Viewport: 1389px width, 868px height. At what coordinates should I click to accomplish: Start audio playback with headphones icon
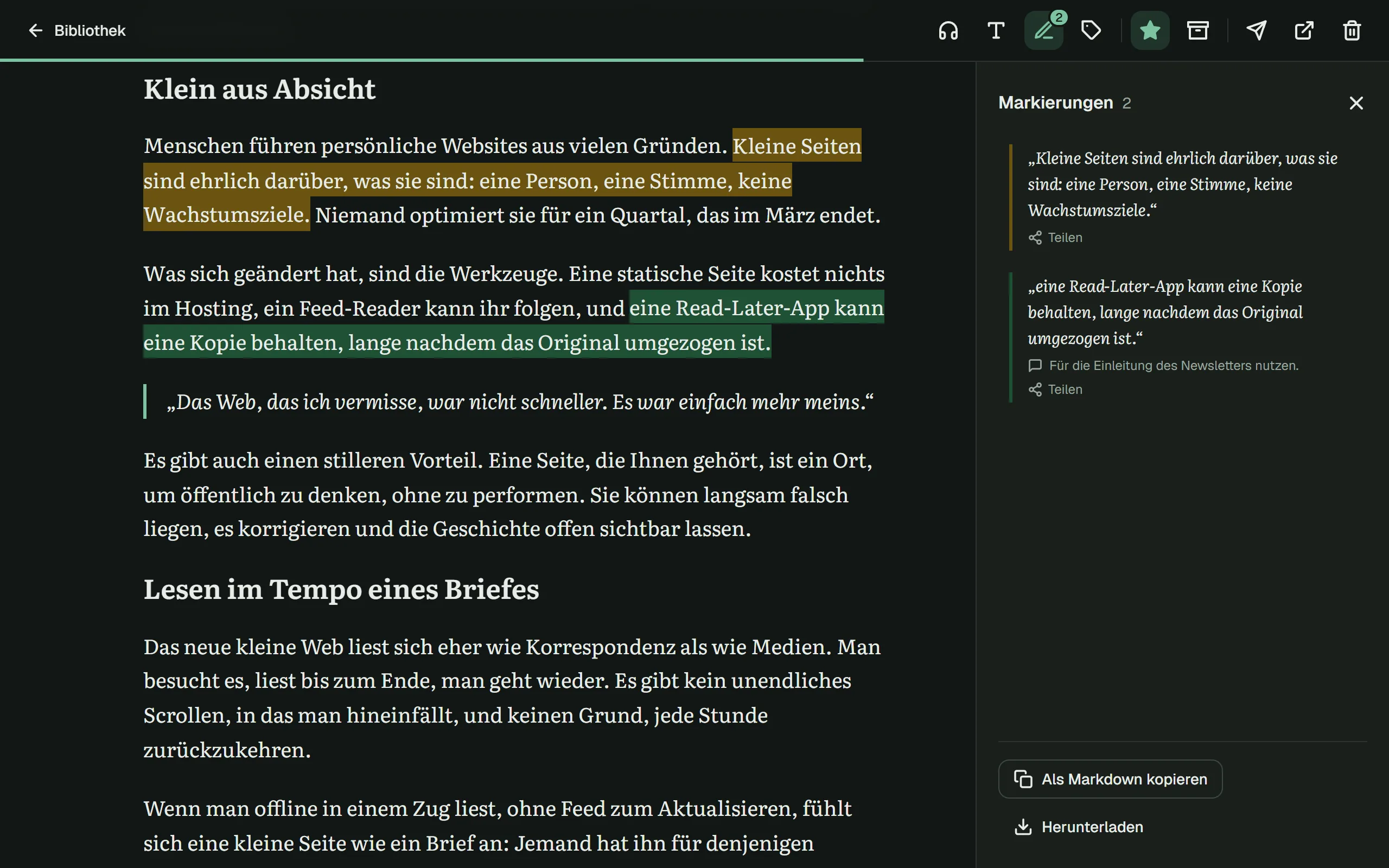pos(948,30)
